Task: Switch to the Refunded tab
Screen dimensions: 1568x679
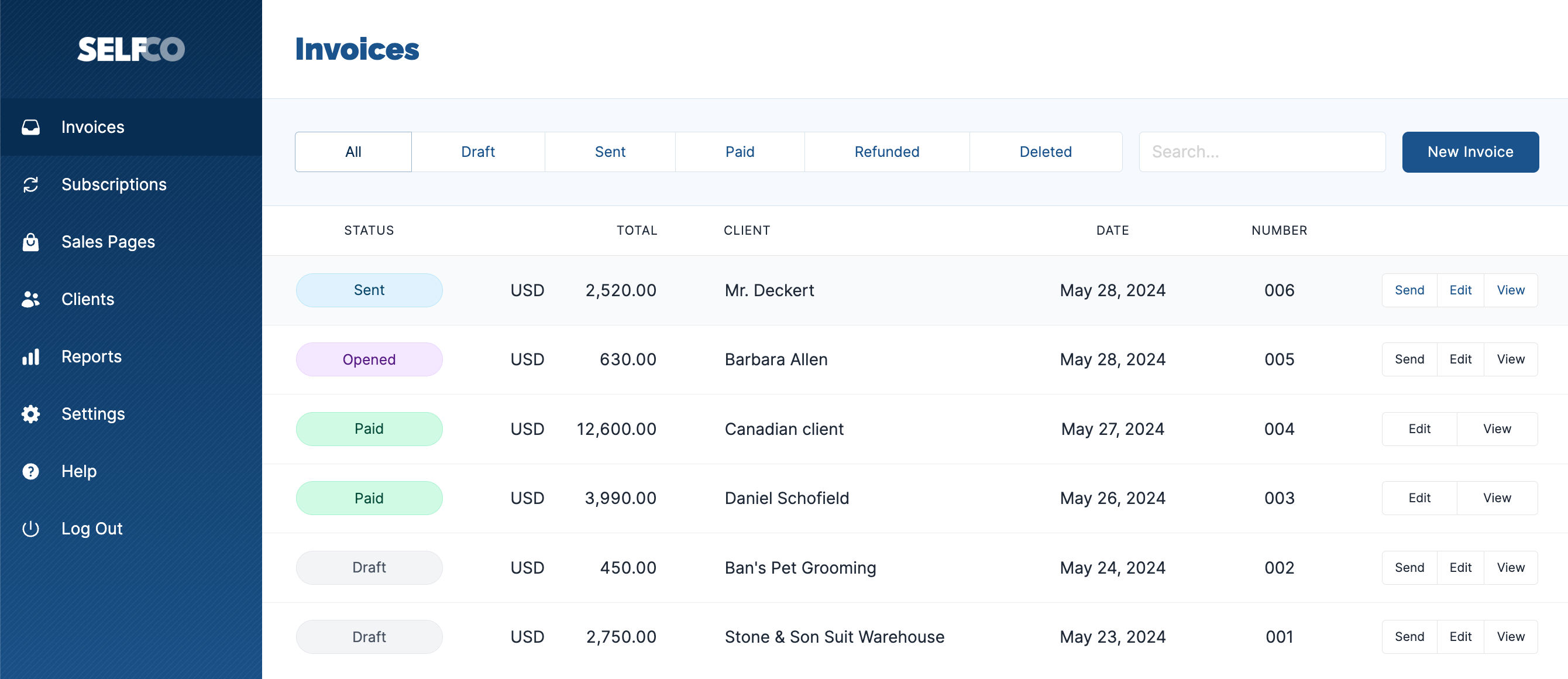Action: 887,152
